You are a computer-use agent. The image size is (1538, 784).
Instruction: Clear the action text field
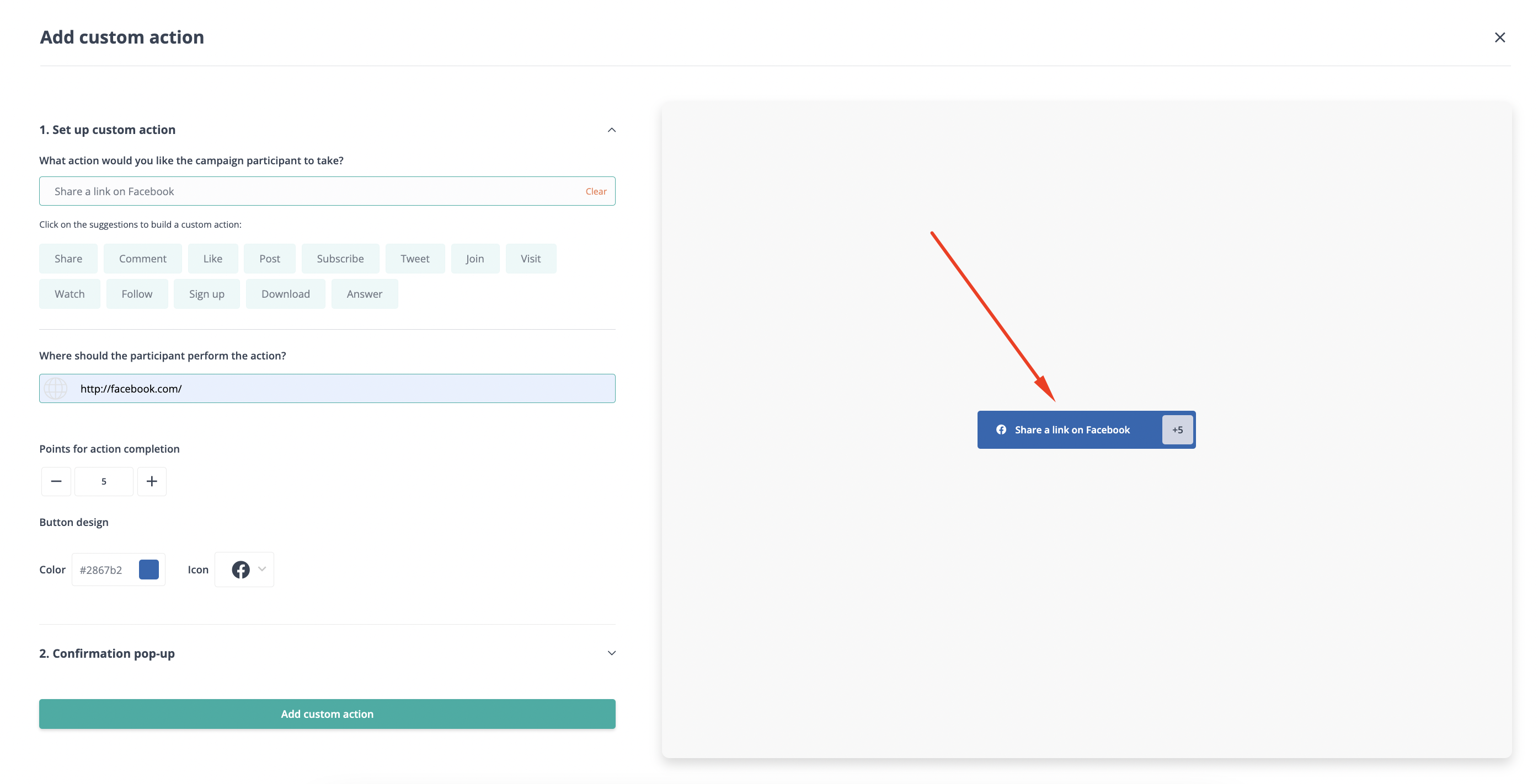(x=595, y=191)
